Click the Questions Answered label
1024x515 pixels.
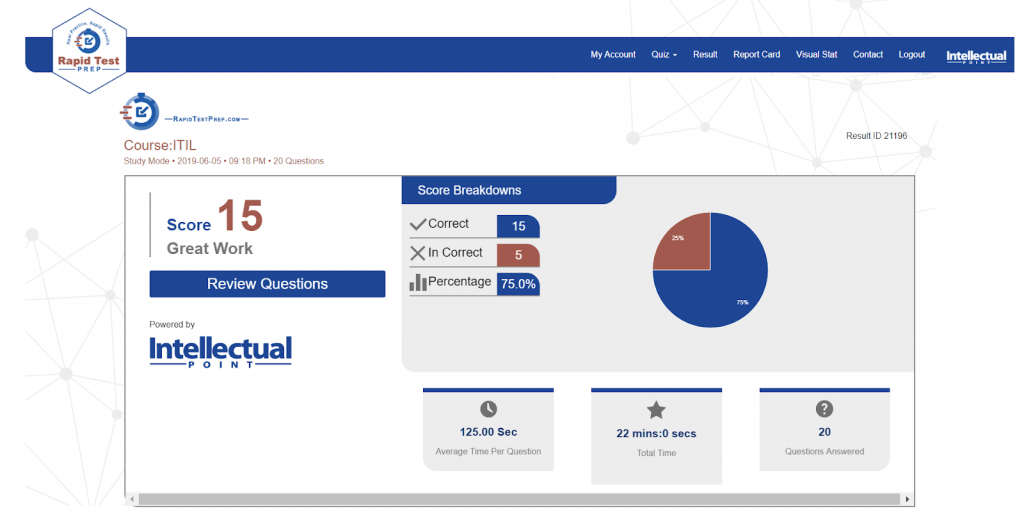point(824,452)
